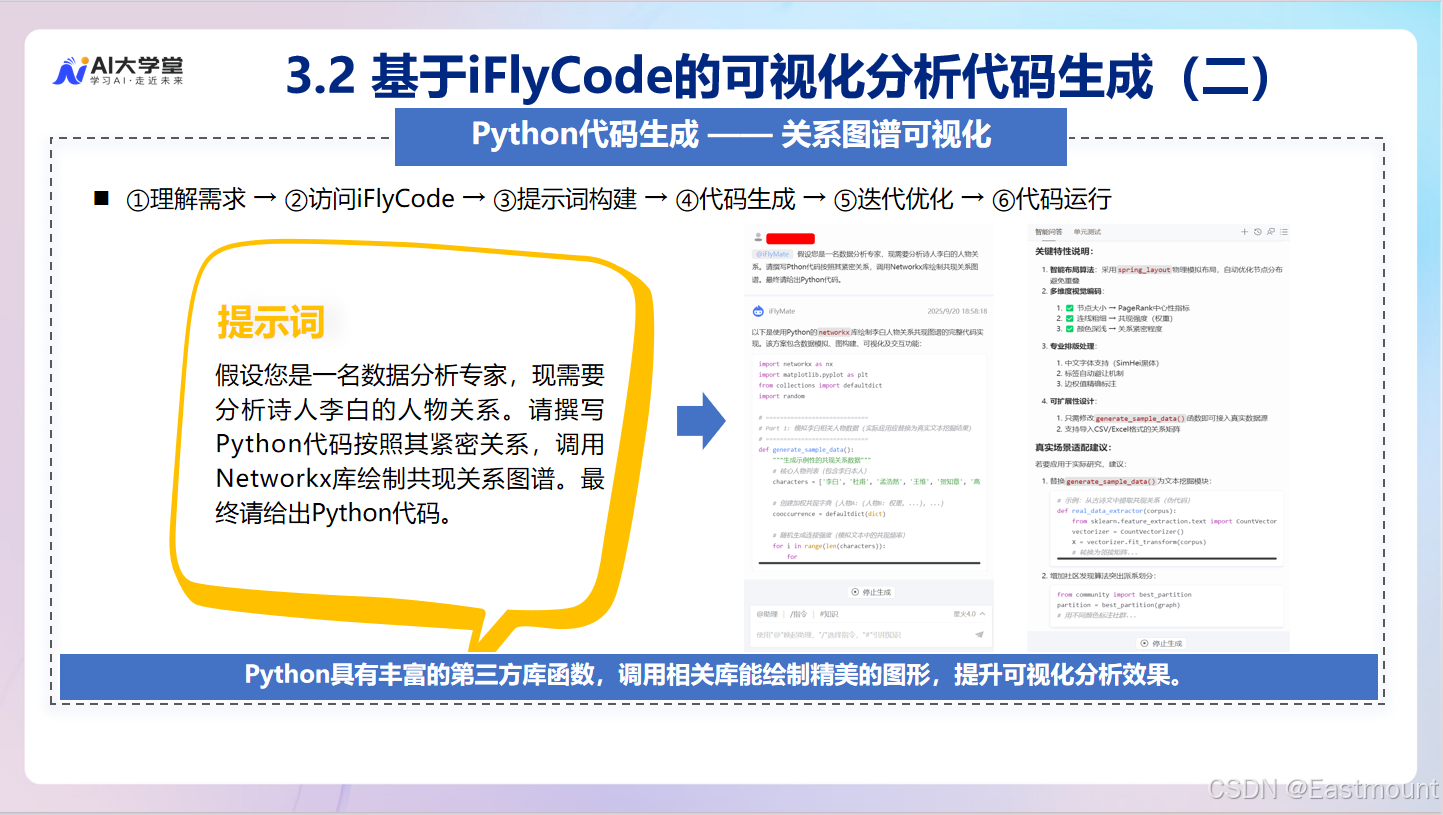This screenshot has width=1443, height=815.
Task: Click the @iFlyMate mention tag
Action: [772, 254]
